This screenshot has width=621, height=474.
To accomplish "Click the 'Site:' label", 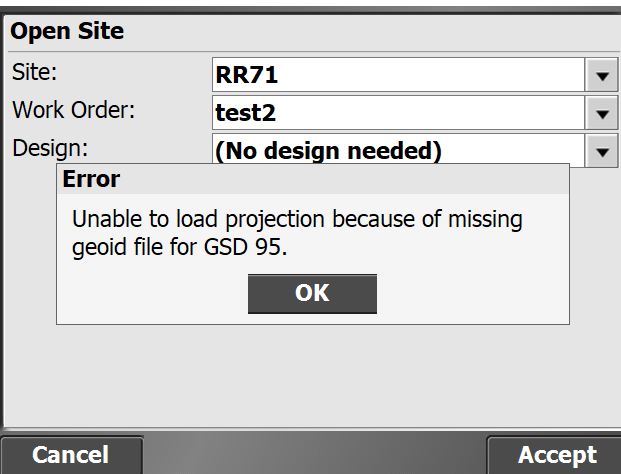I will tap(36, 74).
